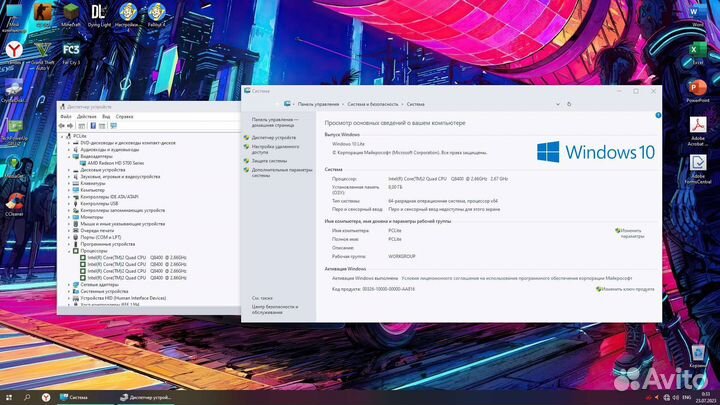This screenshot has height=405, width=720.
Task: Click Изменить ключ продукта link
Action: coord(628,289)
